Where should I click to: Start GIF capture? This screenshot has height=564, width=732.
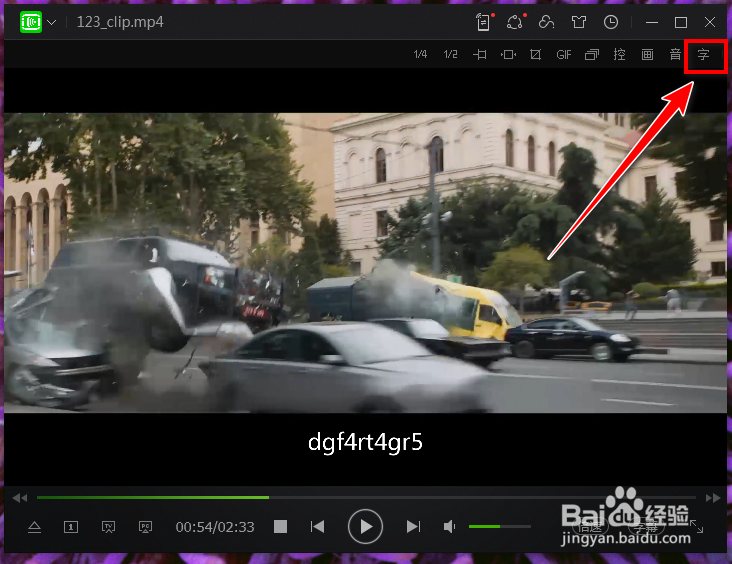click(563, 55)
